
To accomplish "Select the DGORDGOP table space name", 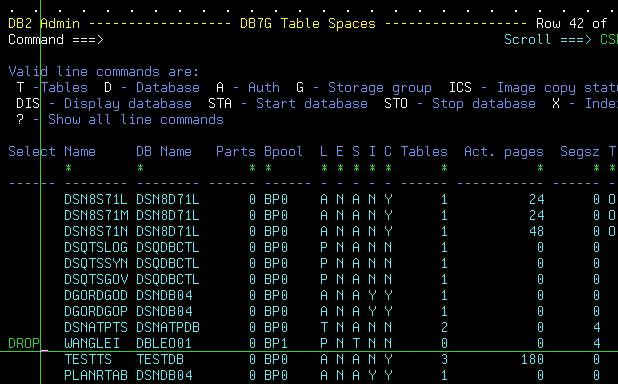I will [x=96, y=311].
